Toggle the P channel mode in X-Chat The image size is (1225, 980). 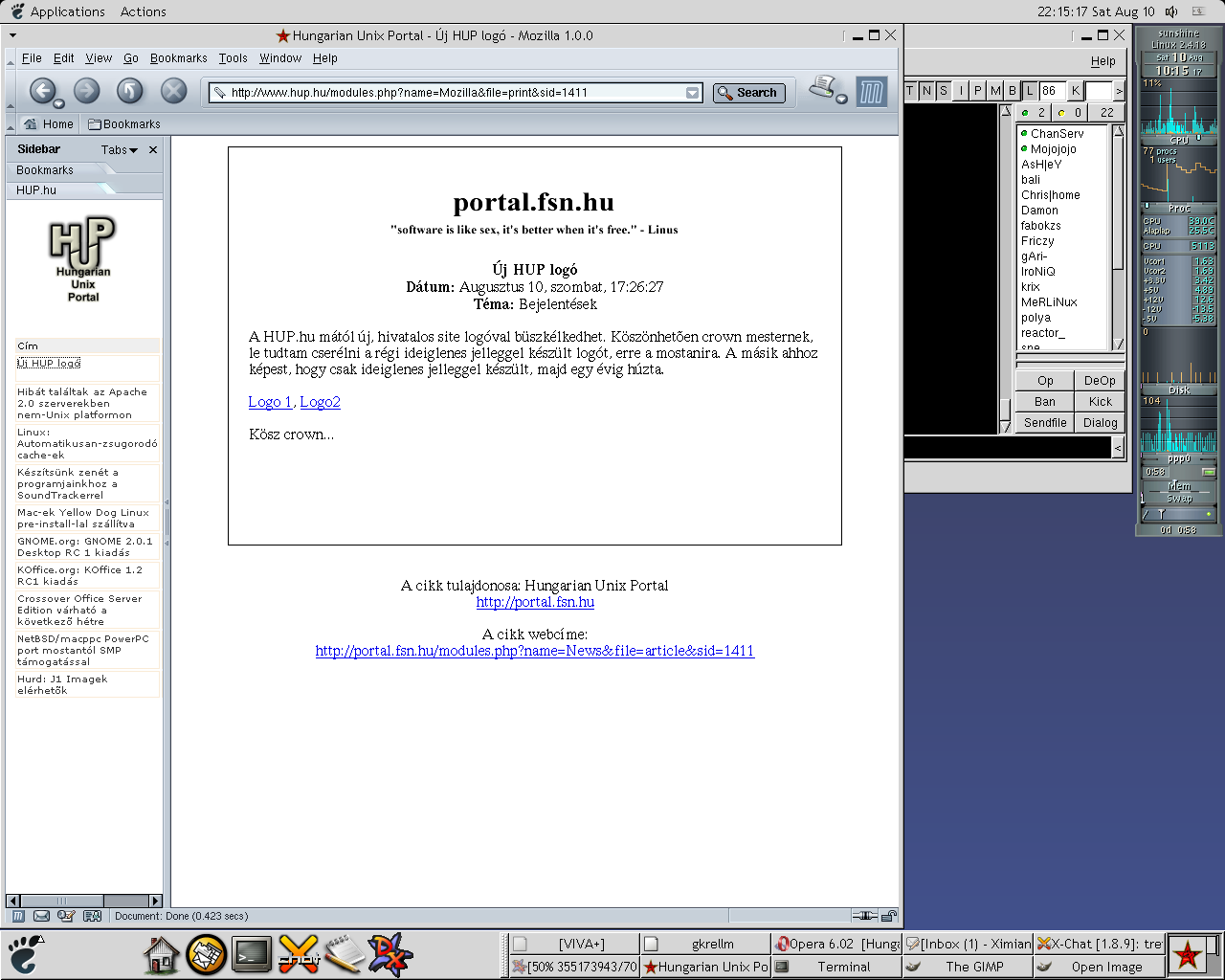click(978, 91)
